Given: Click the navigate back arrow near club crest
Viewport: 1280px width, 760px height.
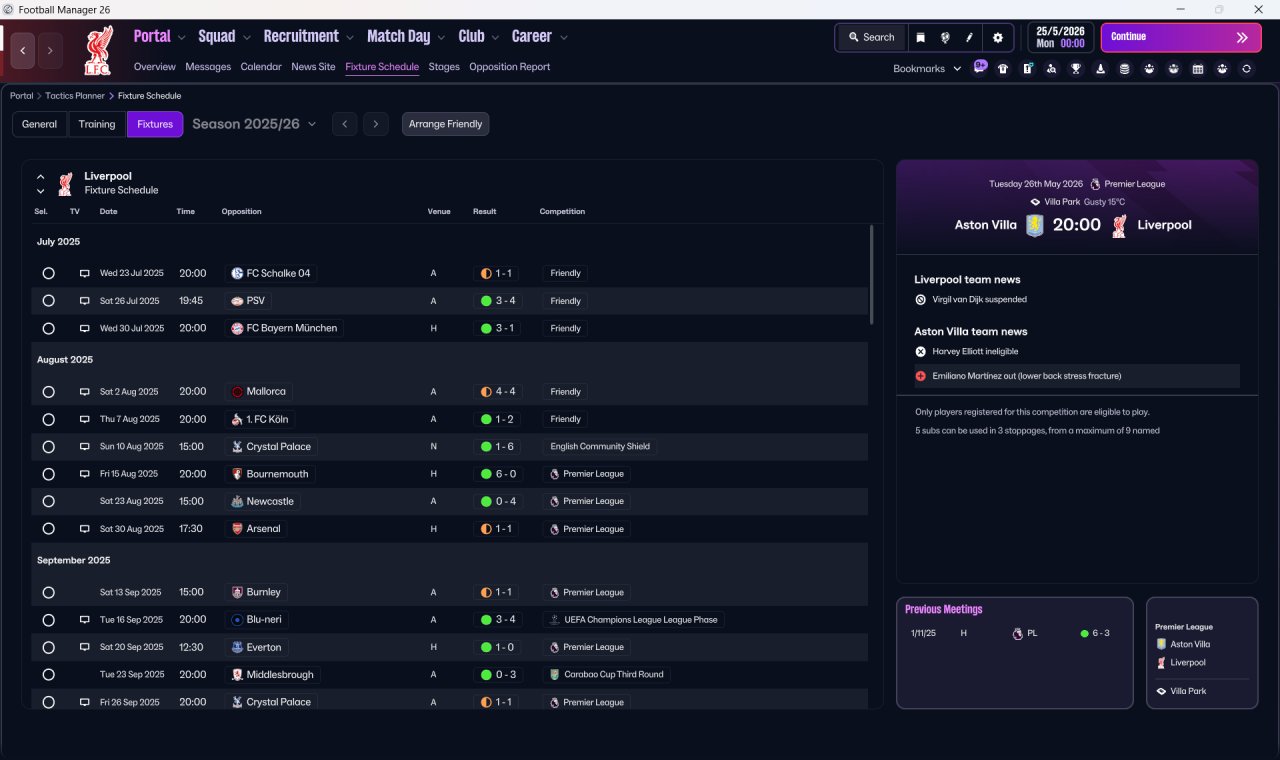Looking at the screenshot, I should [23, 50].
